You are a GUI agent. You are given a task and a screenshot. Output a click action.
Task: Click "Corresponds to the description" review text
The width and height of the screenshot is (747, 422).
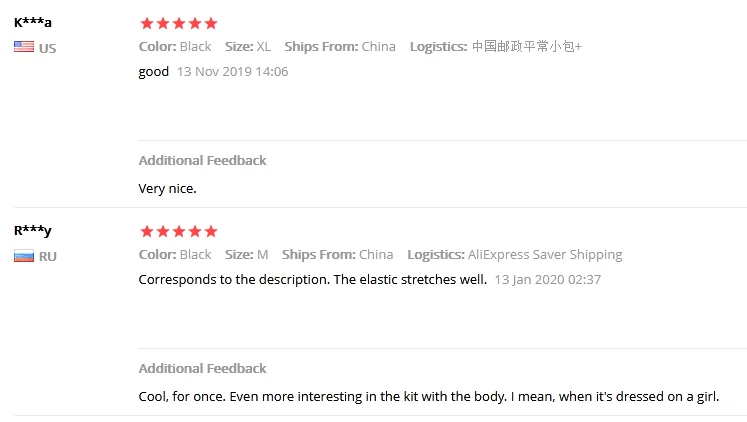(x=313, y=280)
